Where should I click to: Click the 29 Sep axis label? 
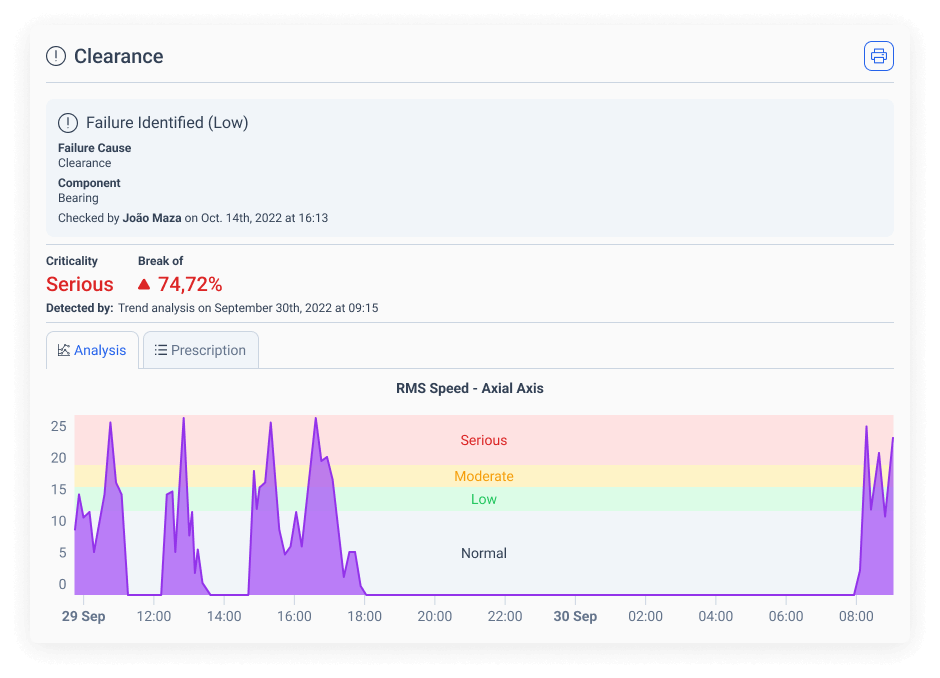pyautogui.click(x=83, y=616)
